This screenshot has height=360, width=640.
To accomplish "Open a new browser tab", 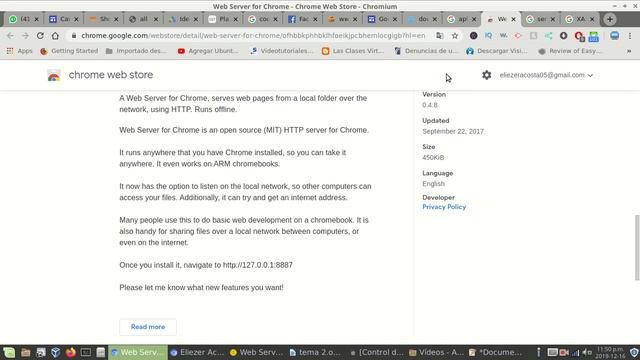I will (610, 19).
